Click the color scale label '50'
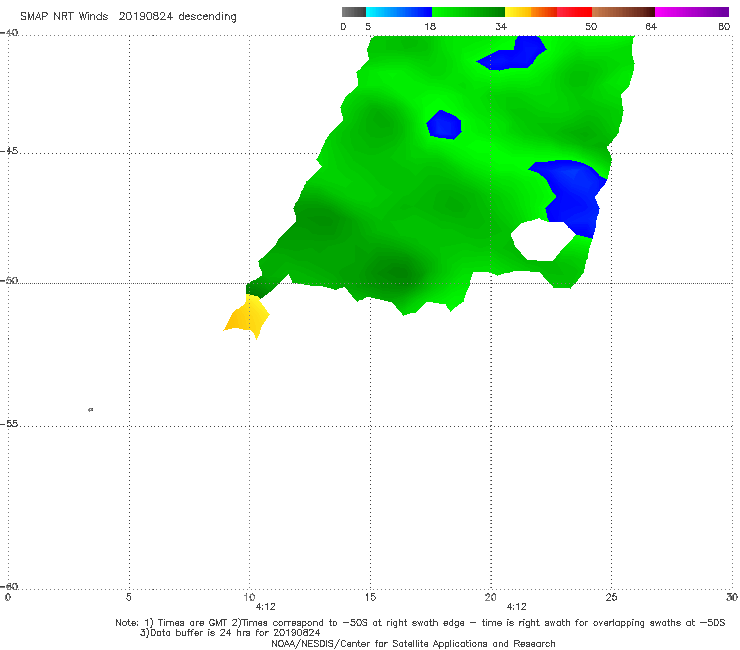Viewport: 740px width, 650px height. tap(591, 26)
